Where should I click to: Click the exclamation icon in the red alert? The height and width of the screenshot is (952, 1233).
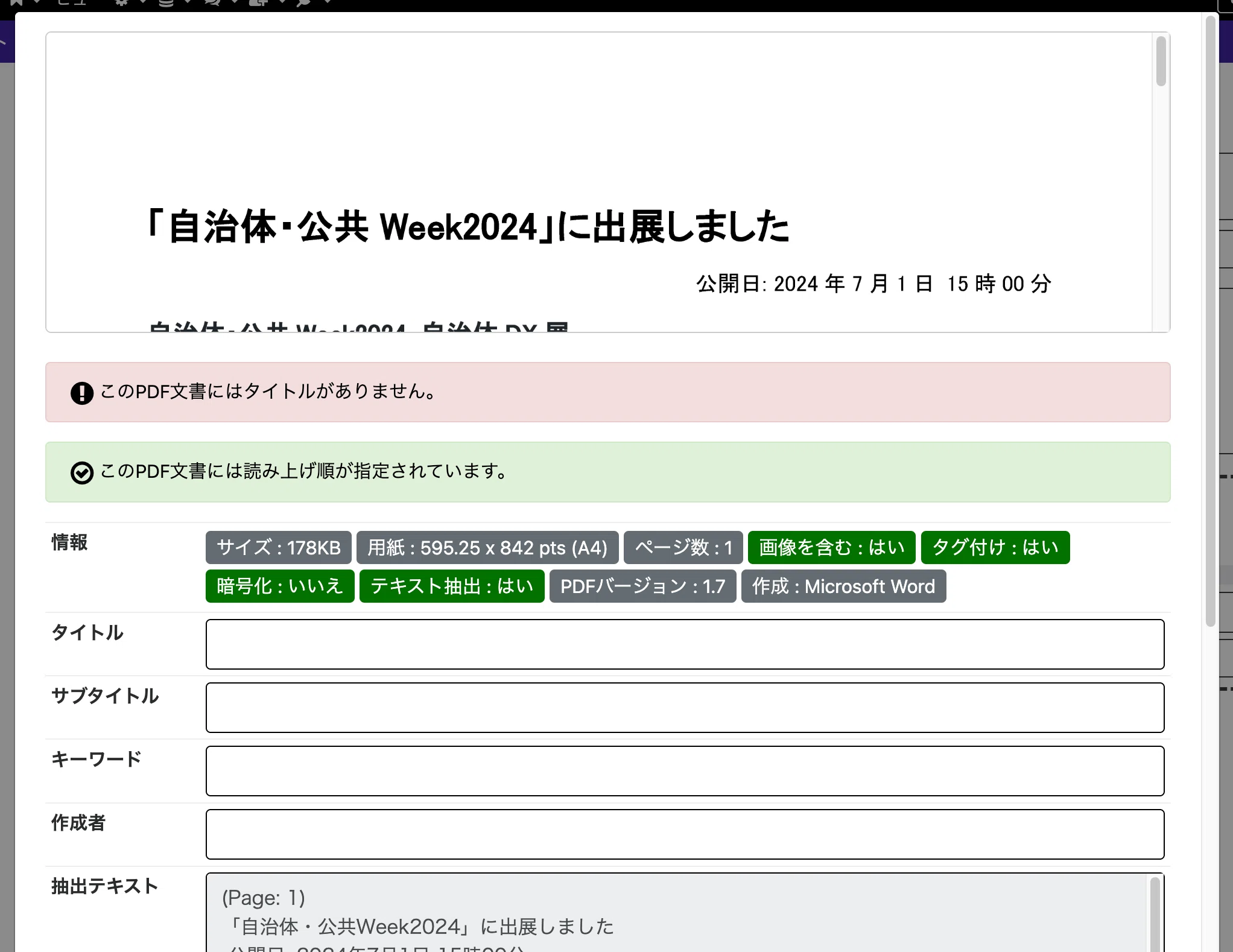(x=82, y=393)
